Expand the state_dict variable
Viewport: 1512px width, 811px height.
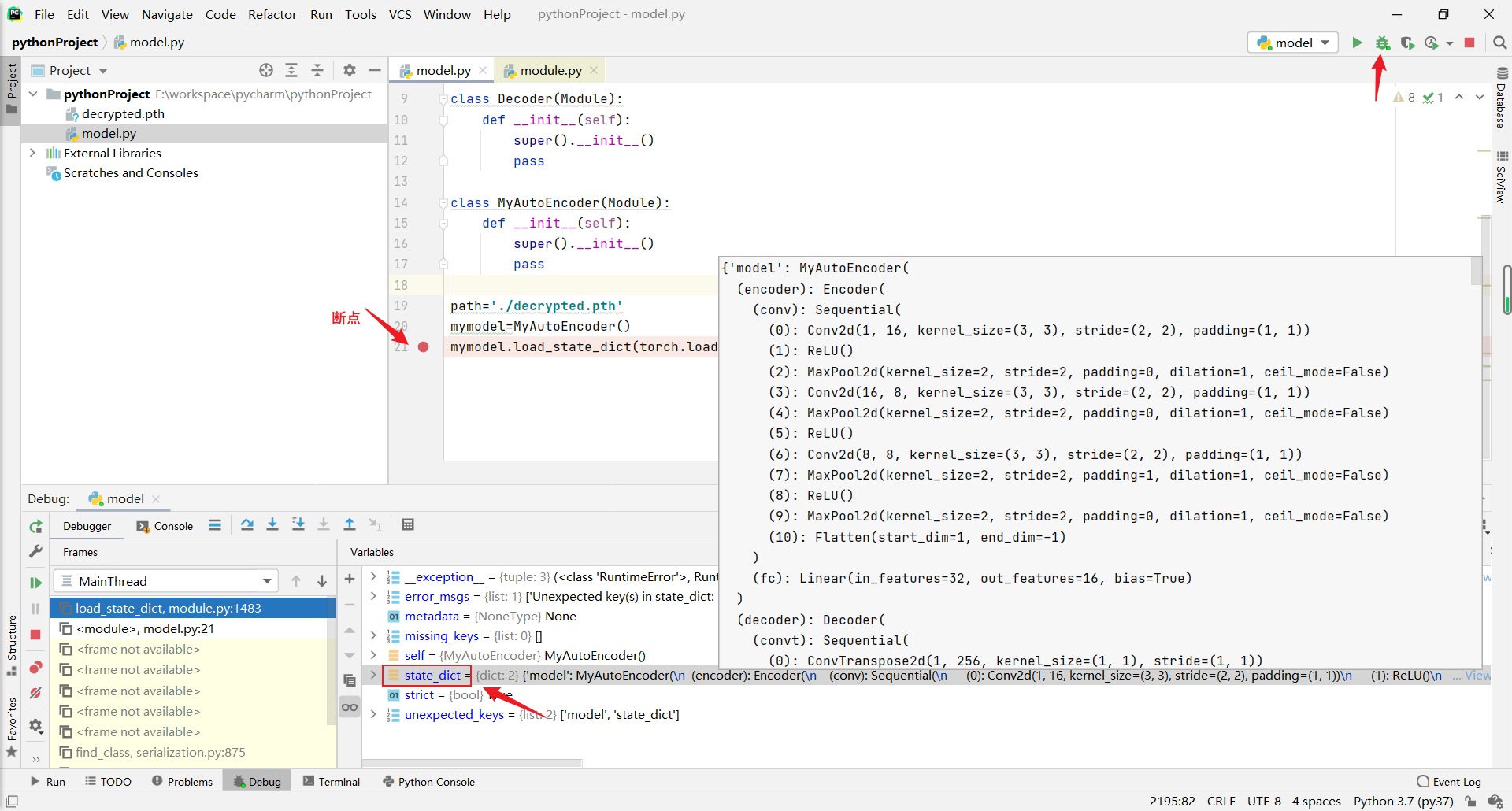tap(373, 675)
